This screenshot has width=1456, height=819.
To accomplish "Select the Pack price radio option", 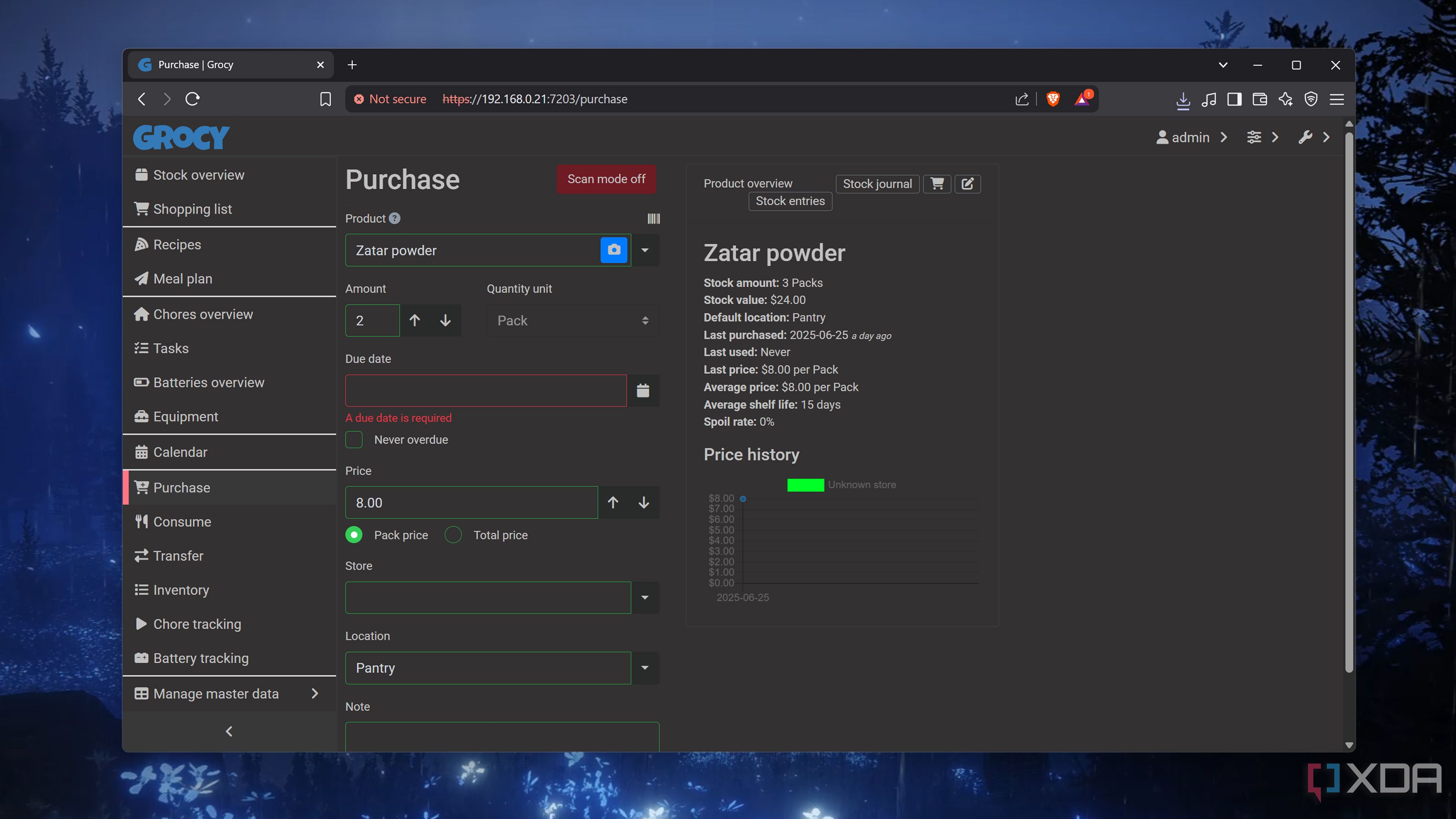I will point(354,535).
